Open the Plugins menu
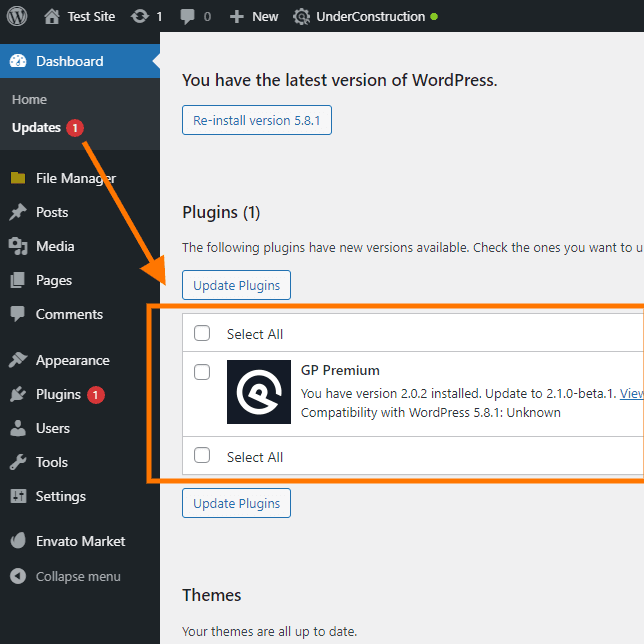The width and height of the screenshot is (644, 644). (x=58, y=394)
